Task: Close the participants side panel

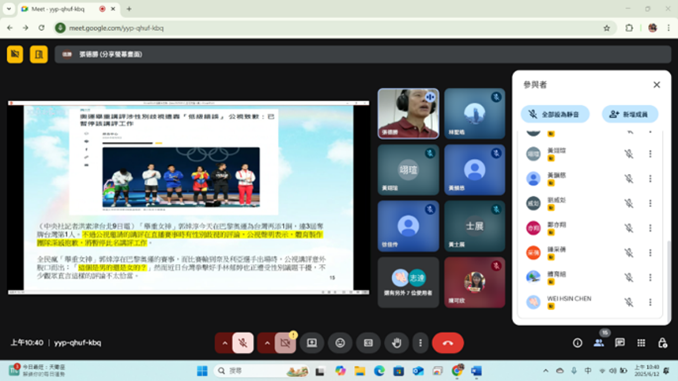Action: click(x=656, y=85)
